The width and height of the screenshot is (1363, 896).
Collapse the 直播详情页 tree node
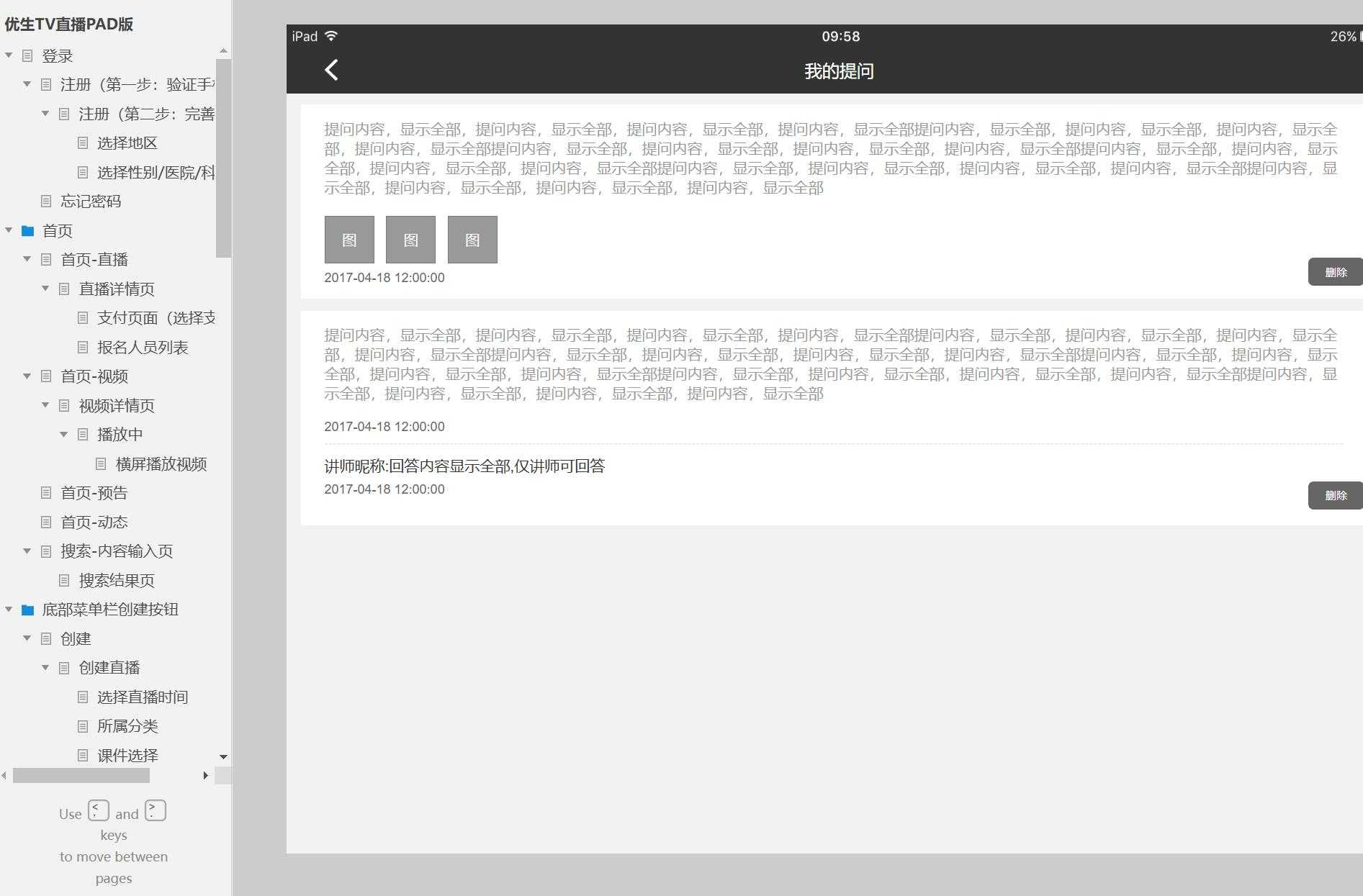pyautogui.click(x=45, y=289)
